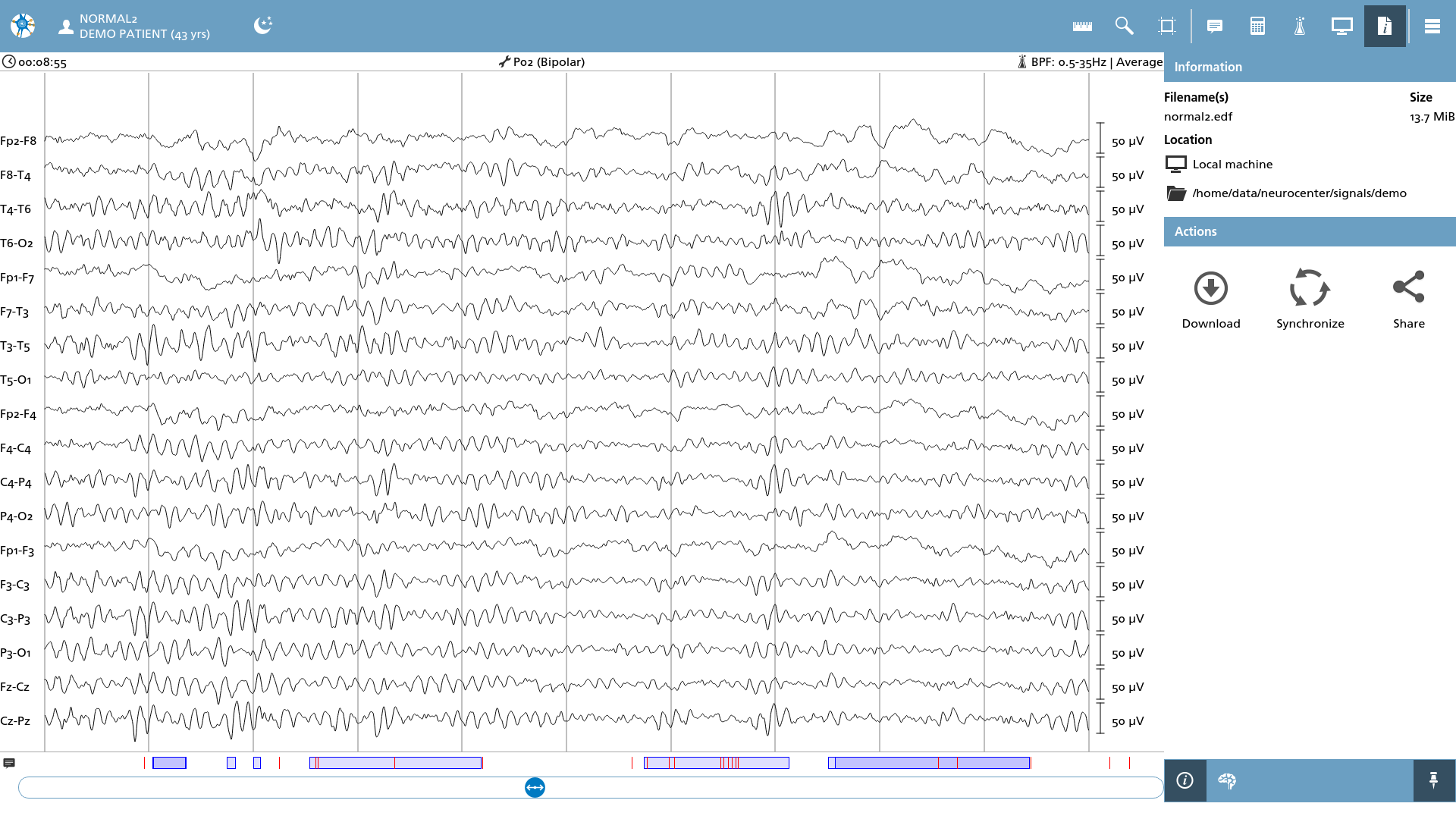The image size is (1456, 819).
Task: Click the Synchronize action
Action: tap(1310, 300)
